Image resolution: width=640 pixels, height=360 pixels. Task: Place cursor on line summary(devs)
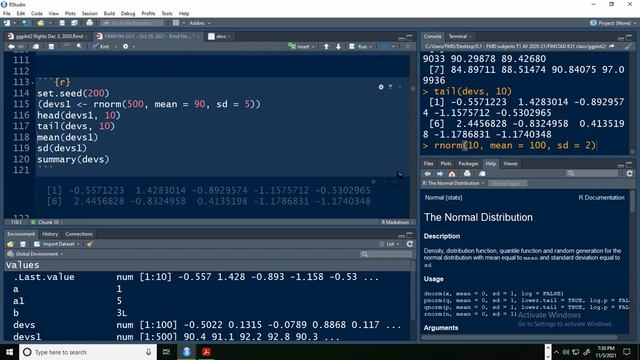(73, 159)
